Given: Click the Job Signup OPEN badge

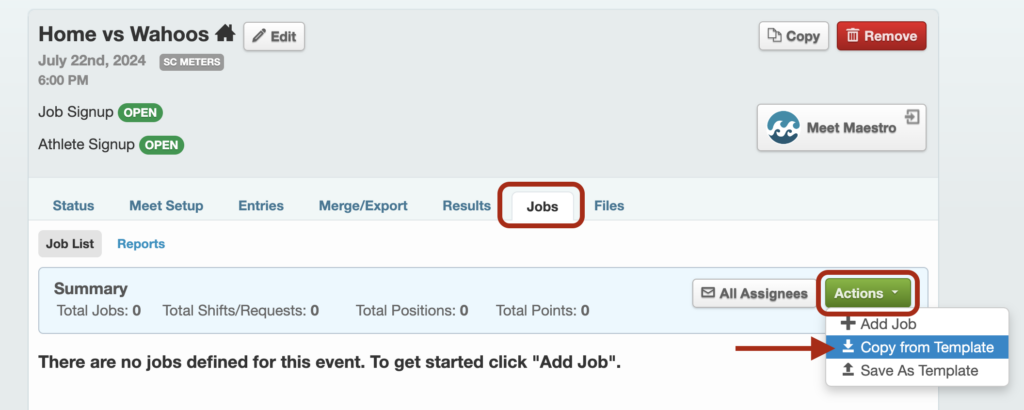Looking at the screenshot, I should click(140, 113).
